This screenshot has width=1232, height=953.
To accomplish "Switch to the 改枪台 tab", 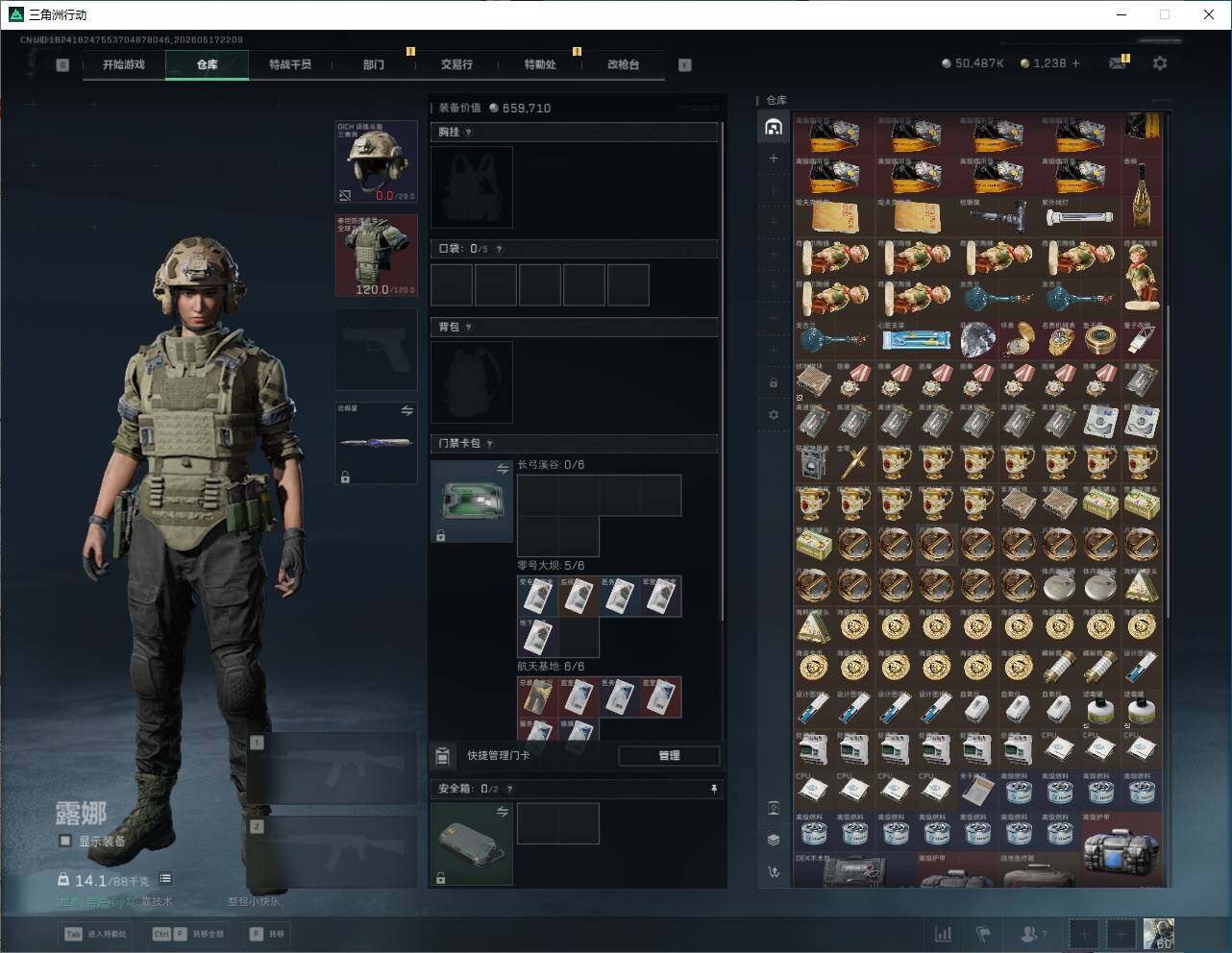I will (623, 64).
